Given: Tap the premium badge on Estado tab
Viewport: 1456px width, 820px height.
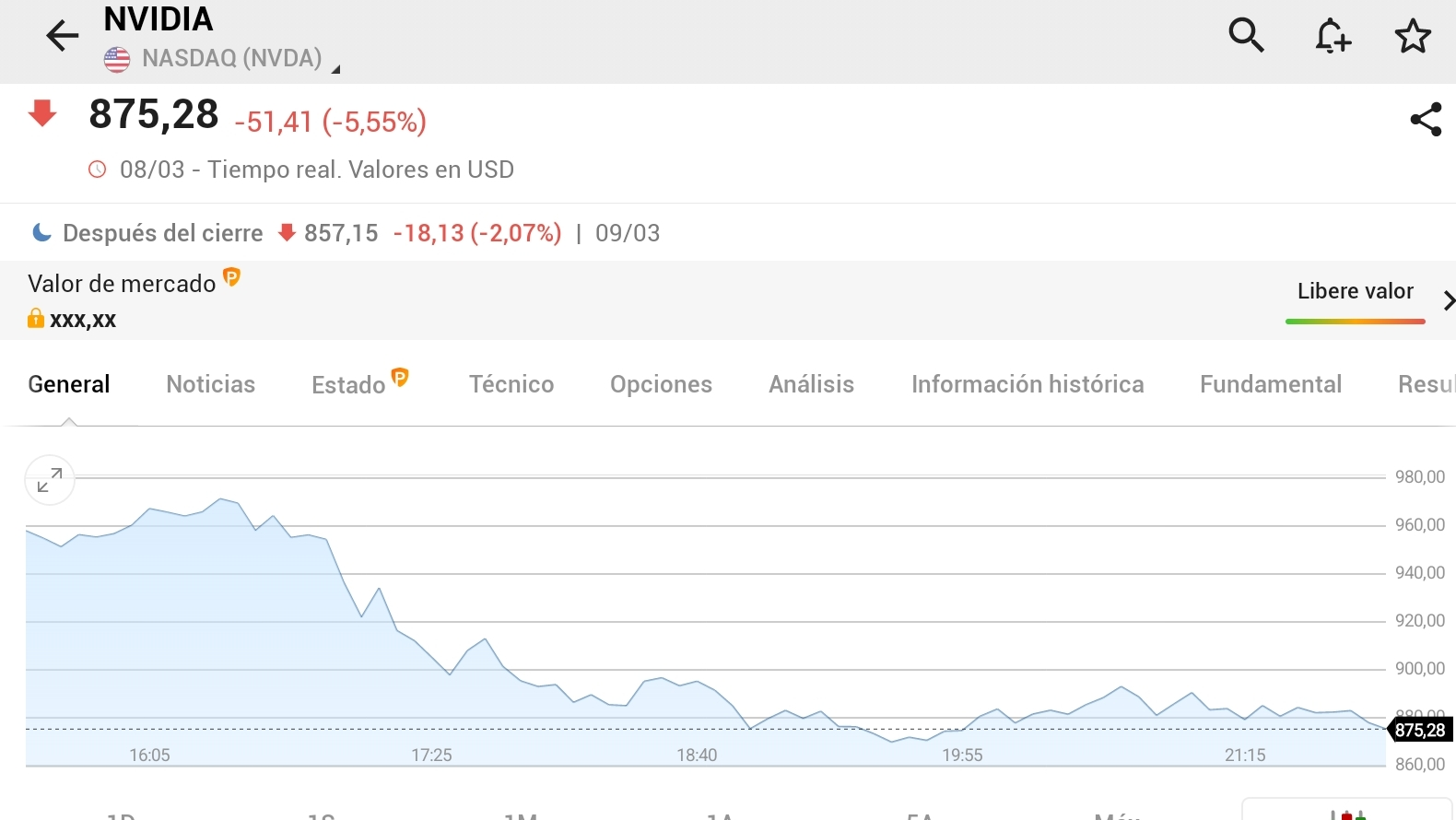Looking at the screenshot, I should click(x=400, y=376).
